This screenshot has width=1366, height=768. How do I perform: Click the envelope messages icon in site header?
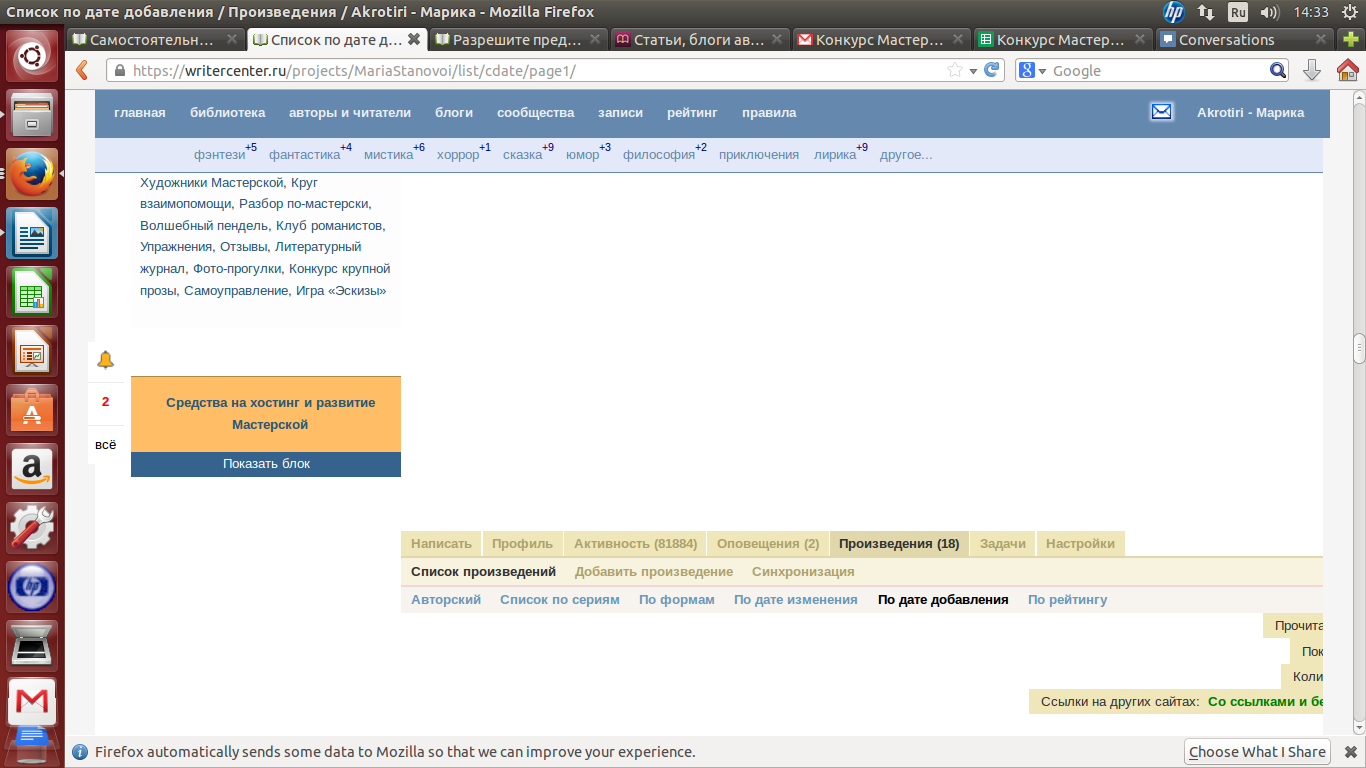pyautogui.click(x=1161, y=112)
